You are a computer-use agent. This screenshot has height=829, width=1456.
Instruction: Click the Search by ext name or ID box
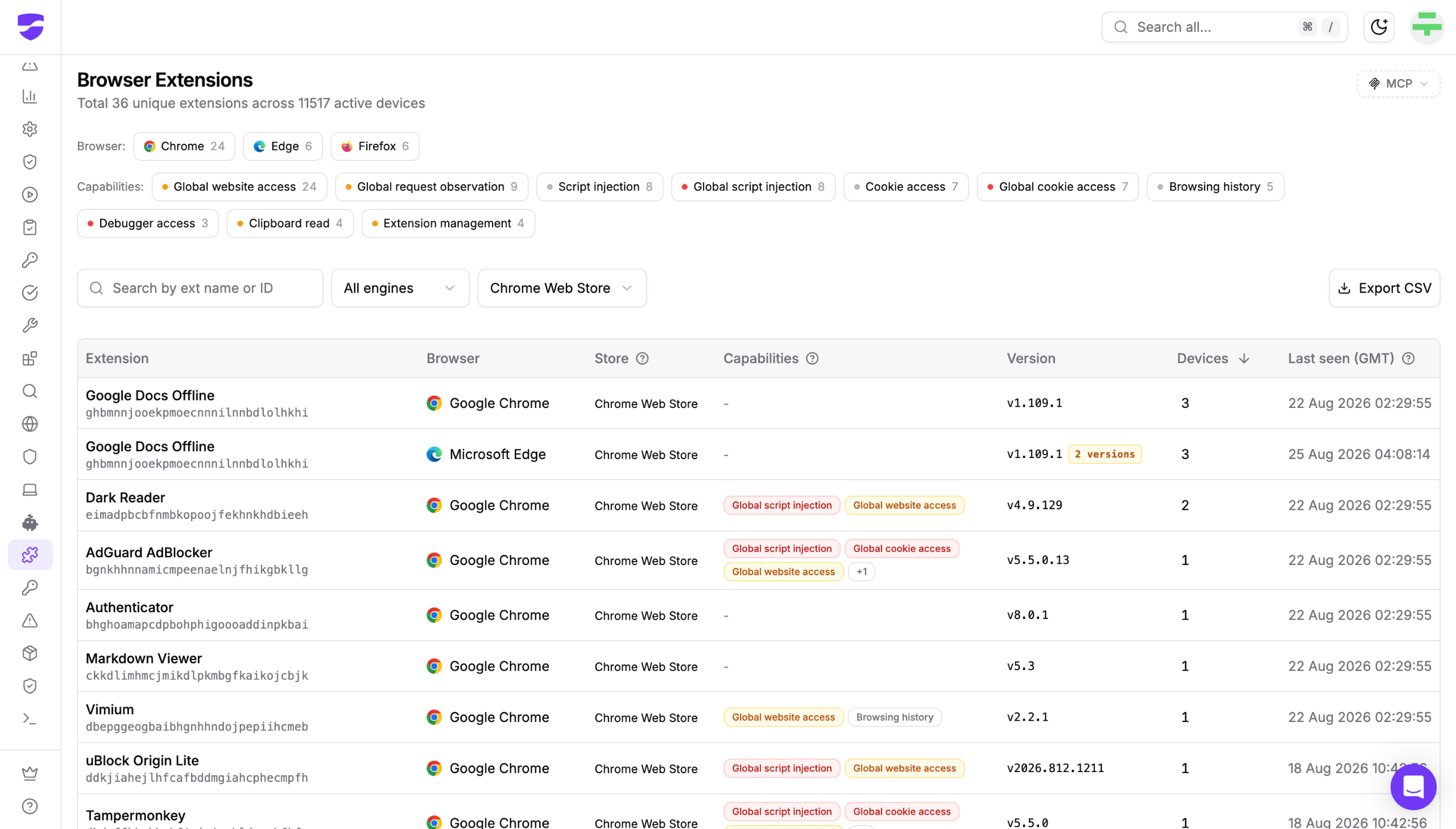point(200,288)
